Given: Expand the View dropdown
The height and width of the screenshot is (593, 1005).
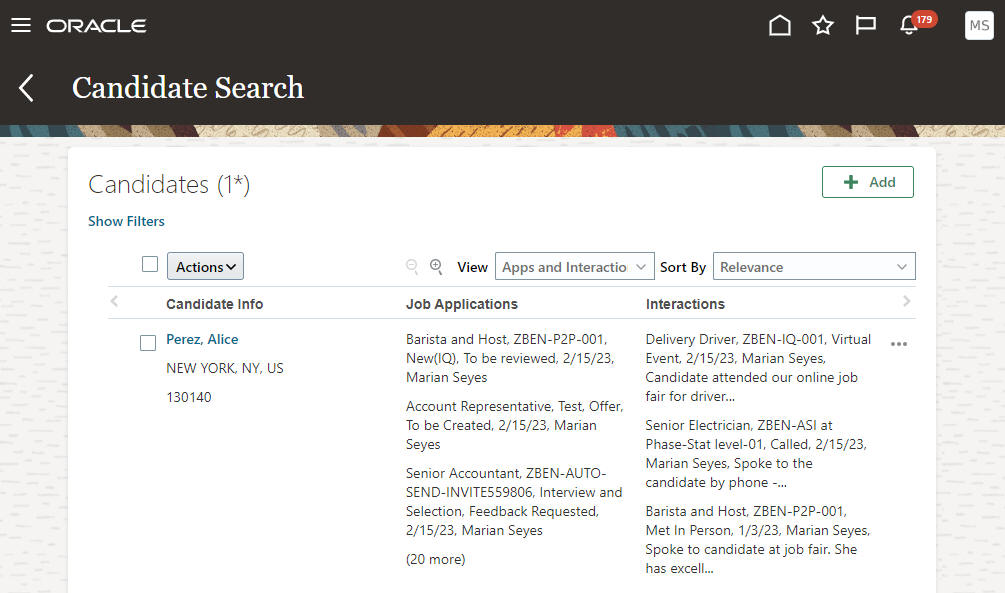Looking at the screenshot, I should point(575,267).
